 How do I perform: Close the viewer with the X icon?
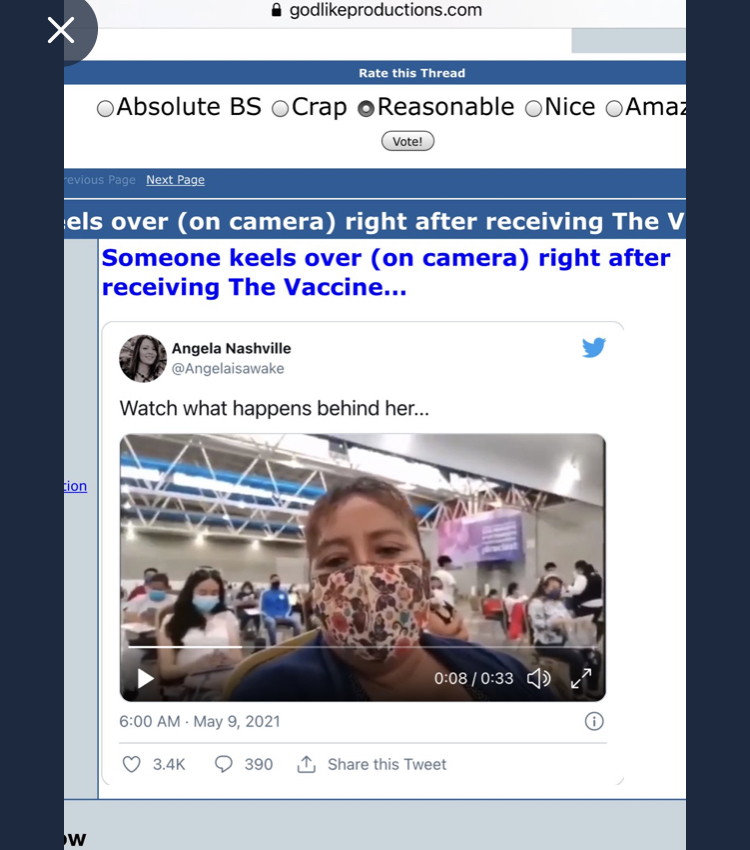point(61,30)
